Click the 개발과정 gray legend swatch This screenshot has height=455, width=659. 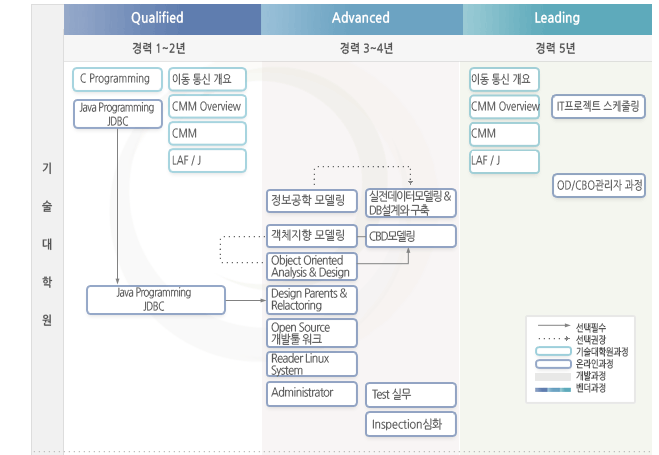coord(555,376)
